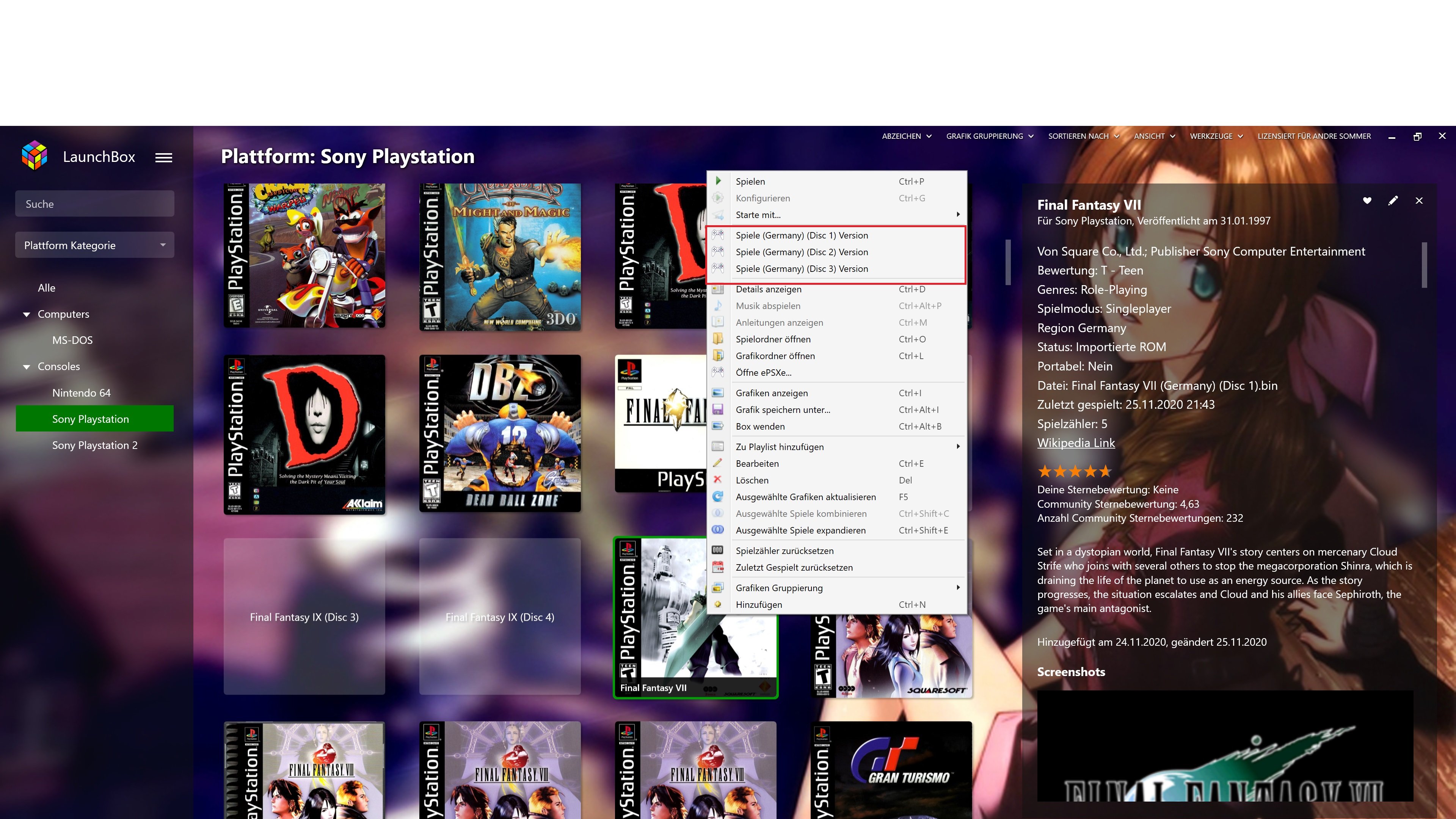Image resolution: width=1456 pixels, height=819 pixels.
Task: Open the WERKZEUGE dropdown menu
Action: (1216, 136)
